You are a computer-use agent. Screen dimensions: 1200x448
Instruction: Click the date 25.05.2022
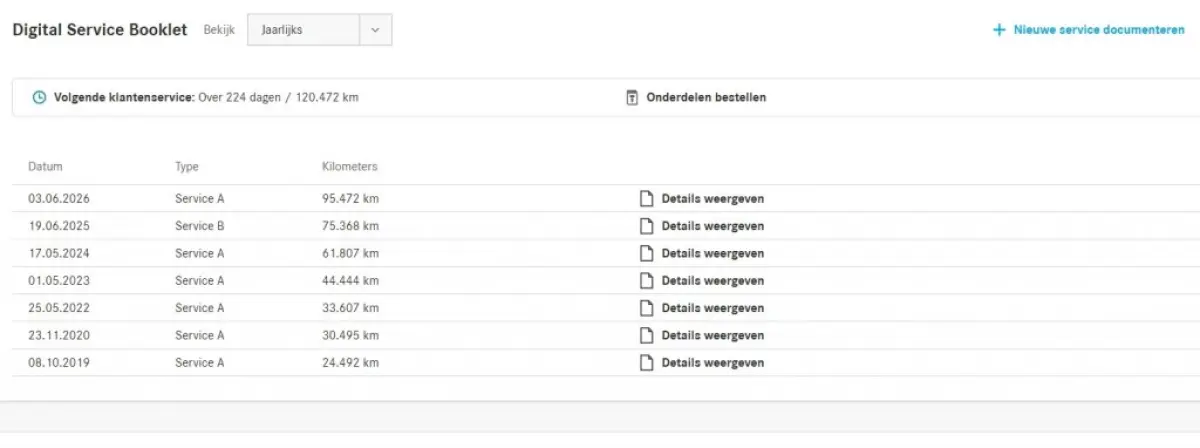pyautogui.click(x=59, y=308)
